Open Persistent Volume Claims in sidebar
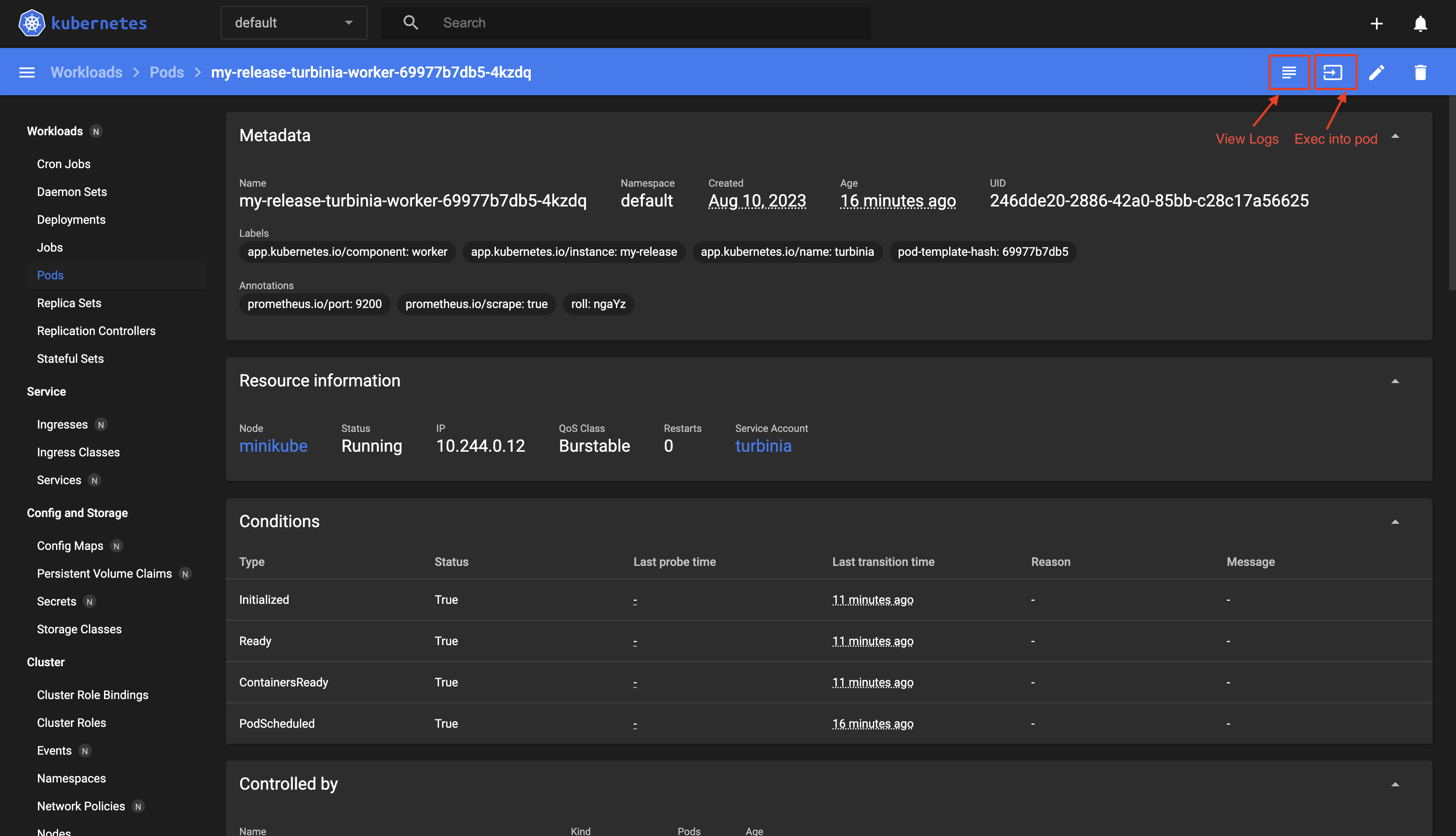The image size is (1456, 836). tap(104, 574)
